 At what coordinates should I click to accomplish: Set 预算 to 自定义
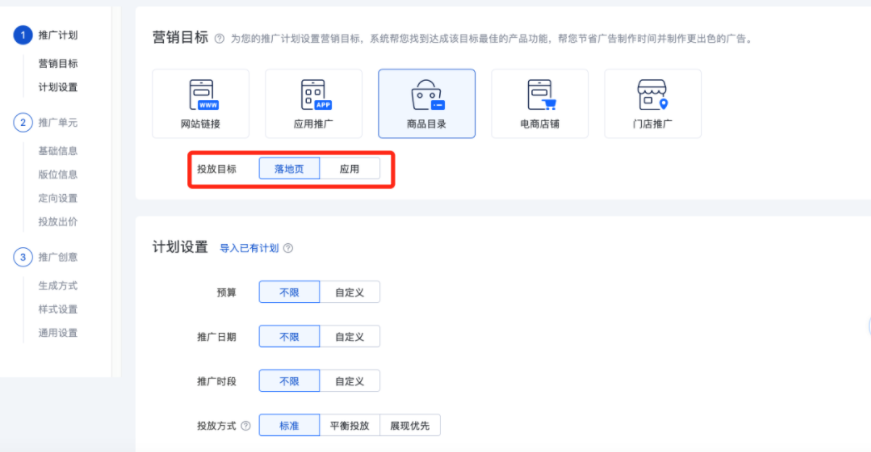click(x=349, y=292)
